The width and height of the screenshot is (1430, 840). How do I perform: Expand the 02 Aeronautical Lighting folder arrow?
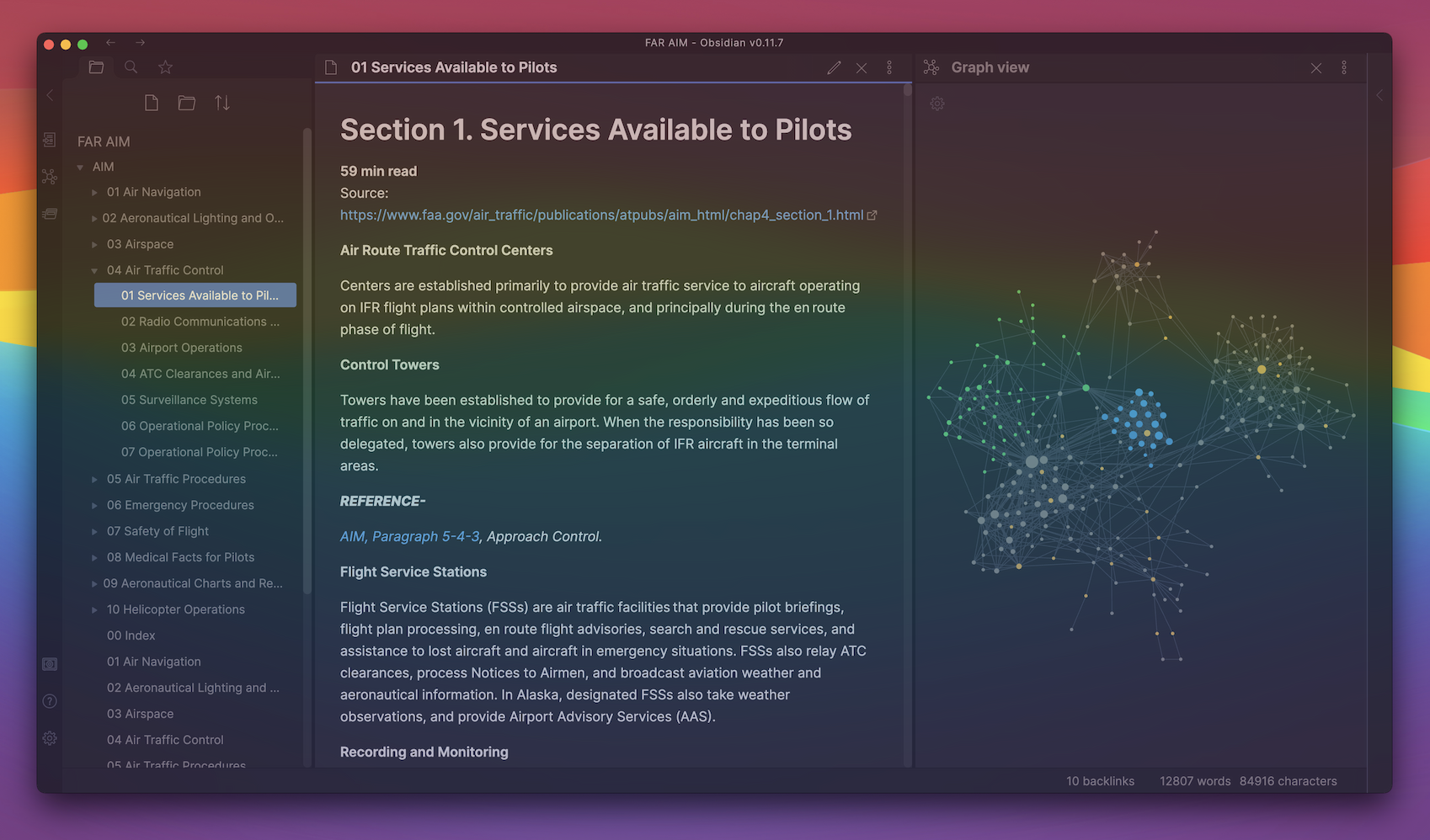tap(94, 218)
